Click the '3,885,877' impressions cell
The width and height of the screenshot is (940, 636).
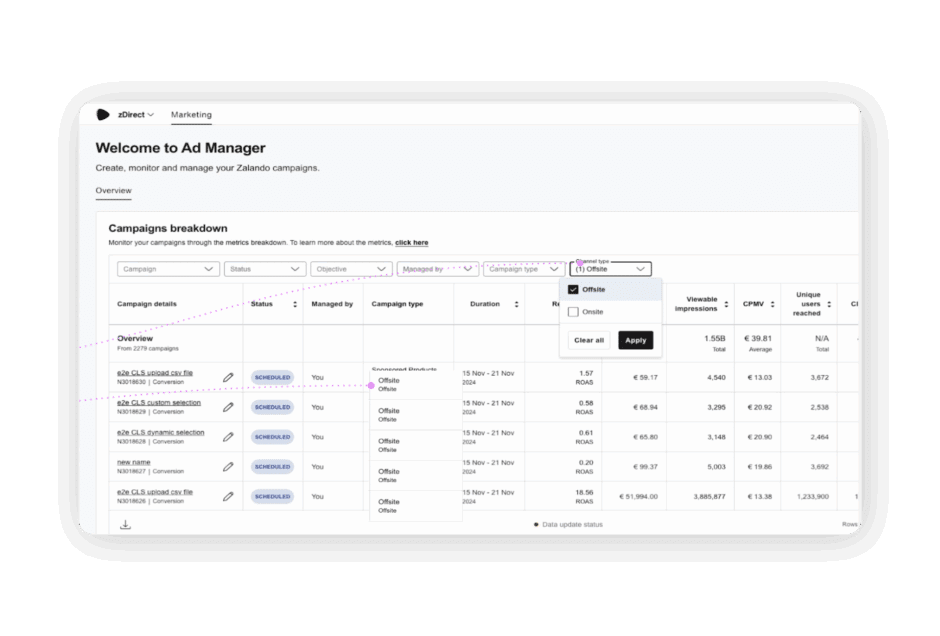pyautogui.click(x=709, y=496)
